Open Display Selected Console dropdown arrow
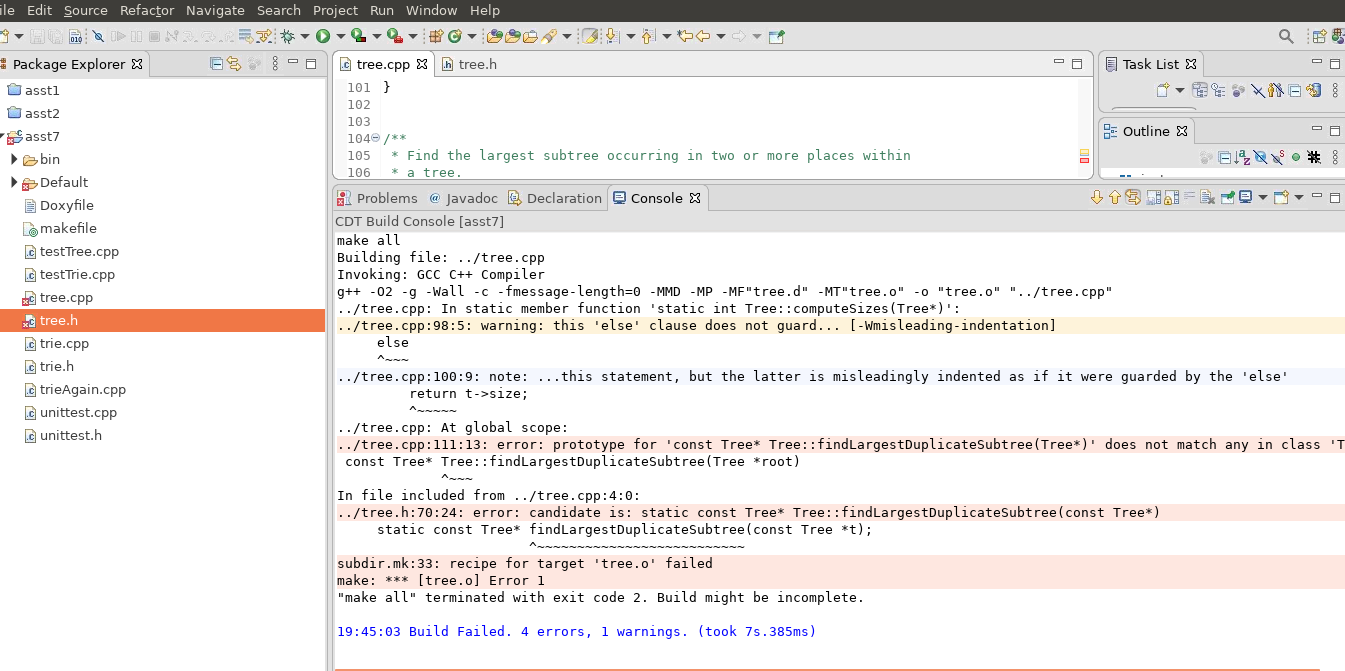Image resolution: width=1345 pixels, height=671 pixels. (x=1263, y=197)
